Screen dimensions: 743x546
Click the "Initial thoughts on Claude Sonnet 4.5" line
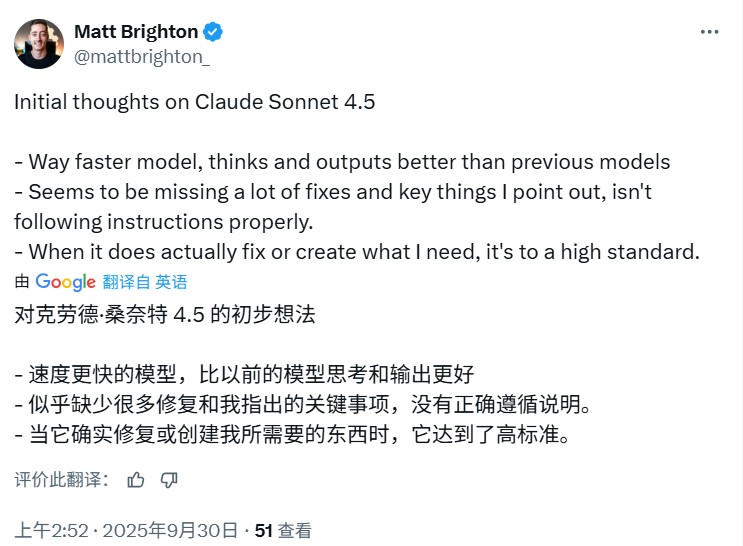[x=194, y=102]
